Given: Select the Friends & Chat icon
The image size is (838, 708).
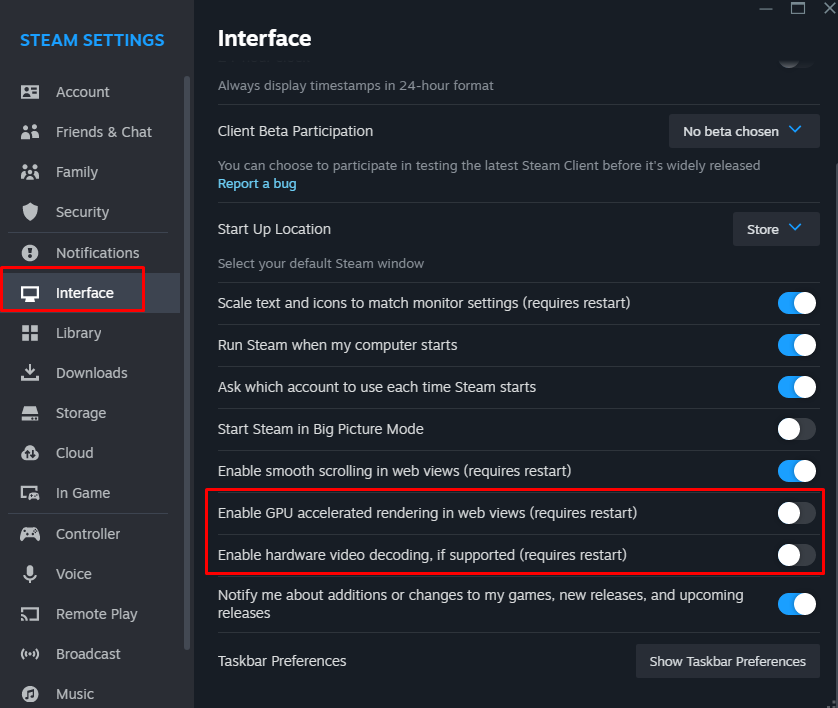Looking at the screenshot, I should 30,132.
